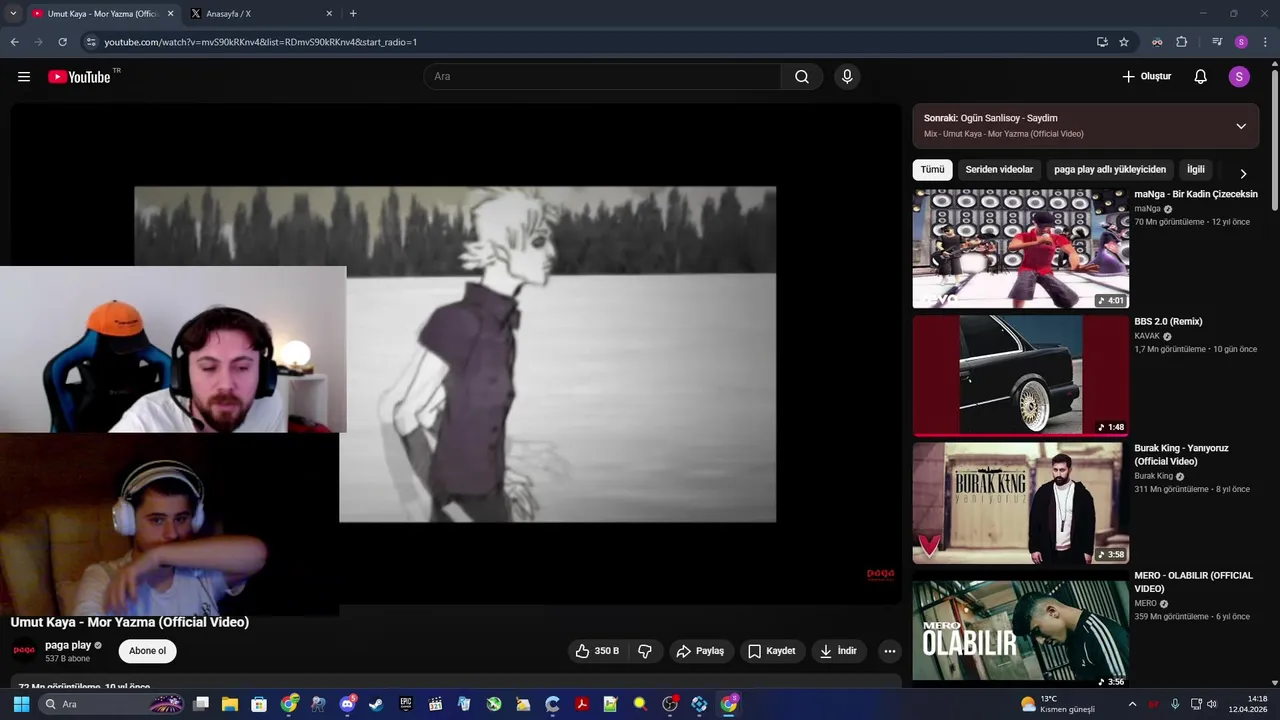
Task: Open volume control in system tray
Action: coord(1213,704)
